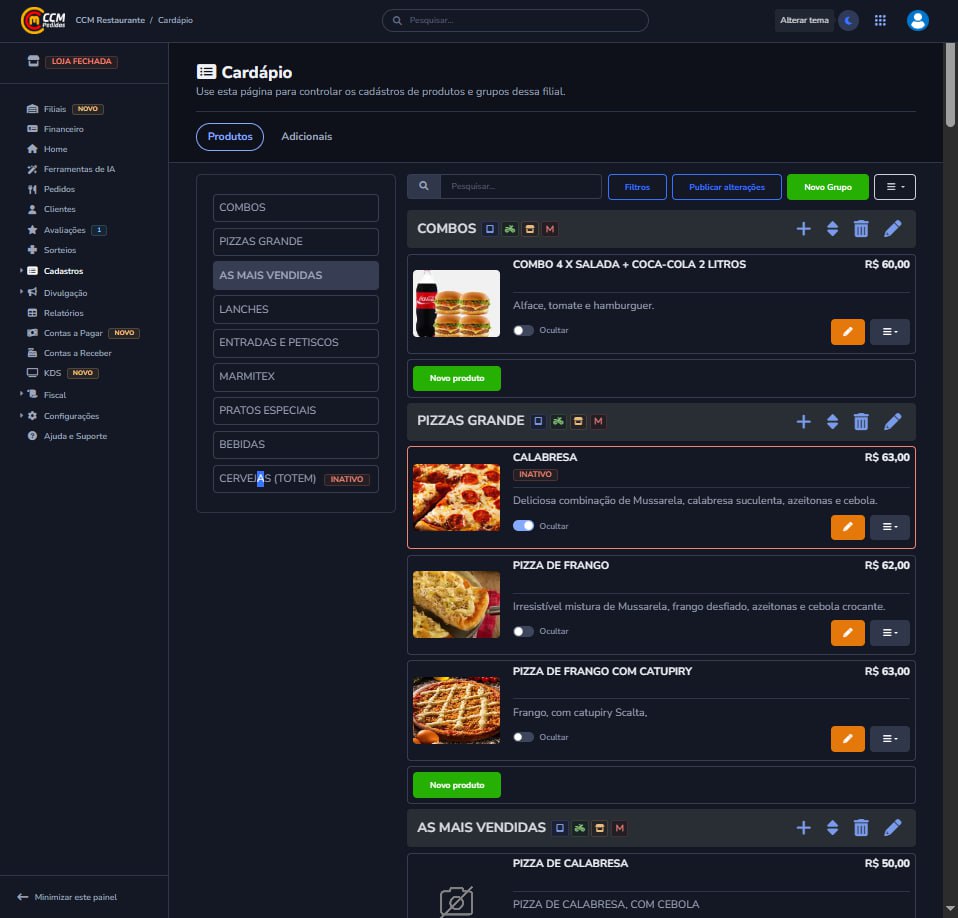Open the list menu dropdown beside Novo Grupo
The image size is (958, 918).
pos(894,187)
